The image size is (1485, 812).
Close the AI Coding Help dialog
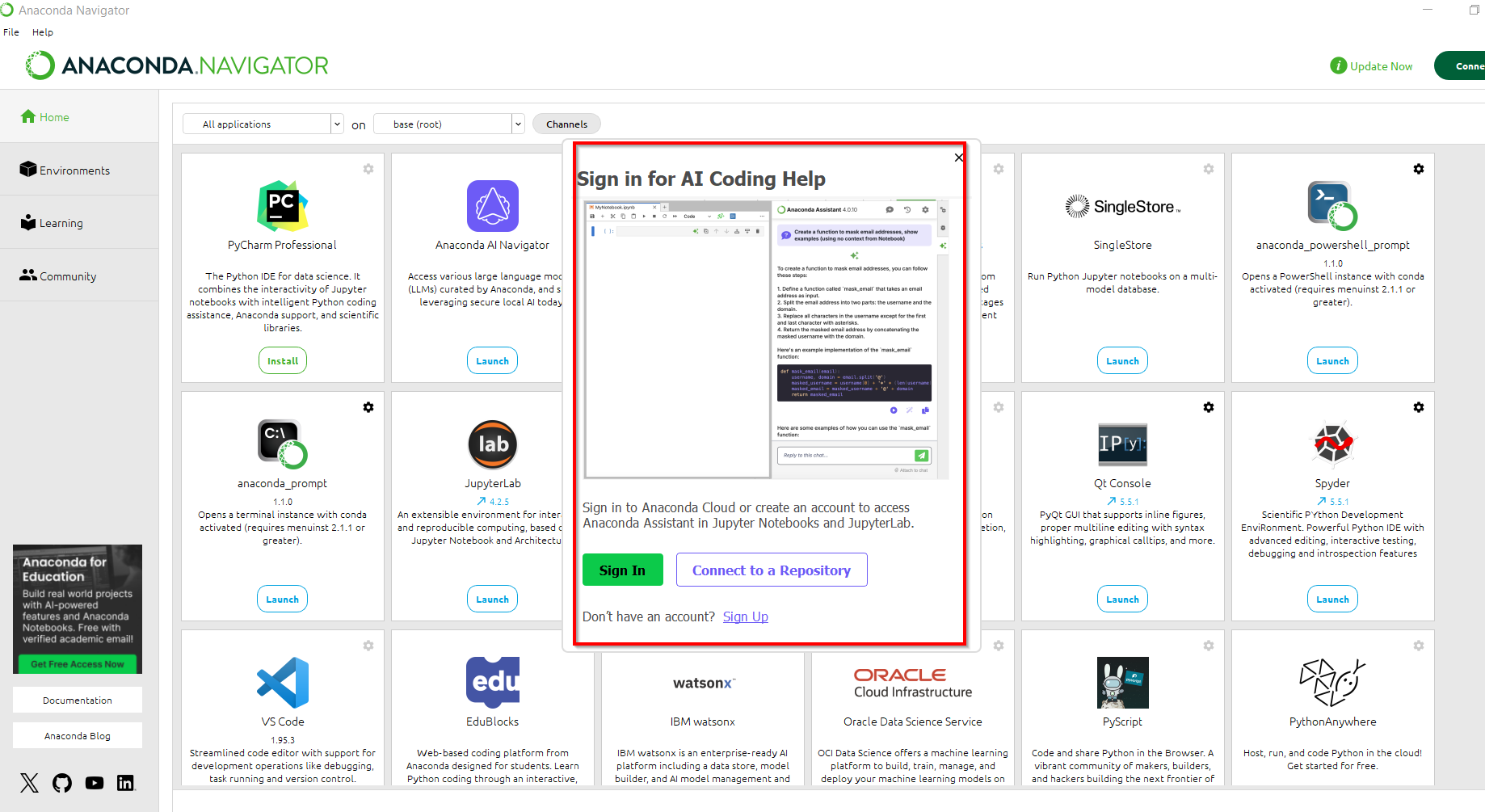(958, 158)
